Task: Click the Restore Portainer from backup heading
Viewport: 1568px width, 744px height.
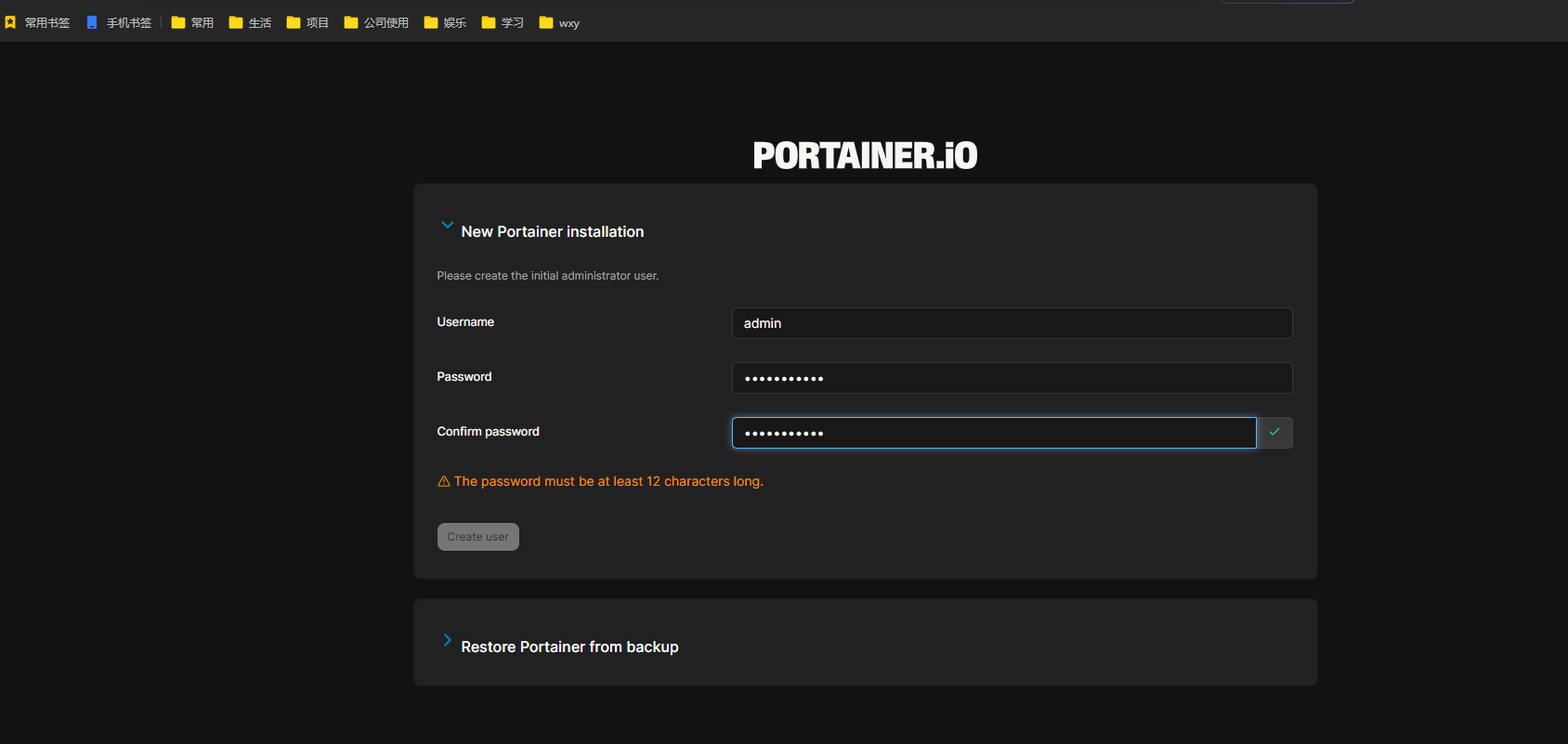Action: [569, 646]
